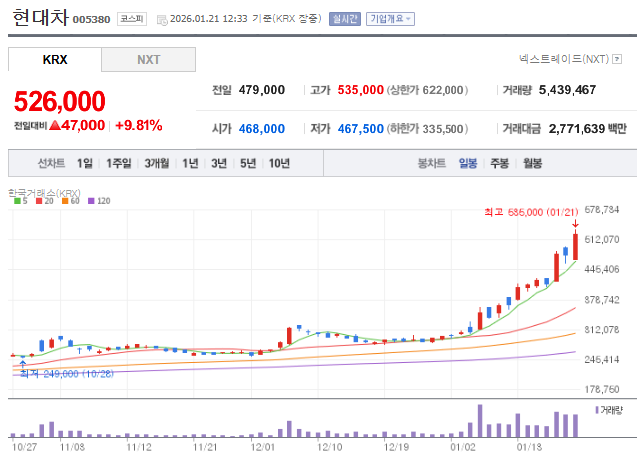
Task: Switch to the KRX tab
Action: tap(55, 60)
